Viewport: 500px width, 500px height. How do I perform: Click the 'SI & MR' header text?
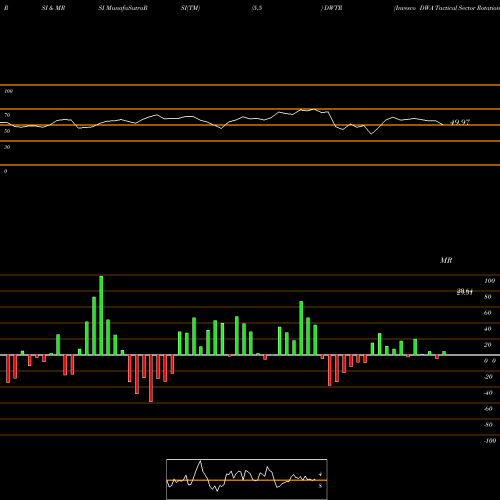tap(53, 8)
